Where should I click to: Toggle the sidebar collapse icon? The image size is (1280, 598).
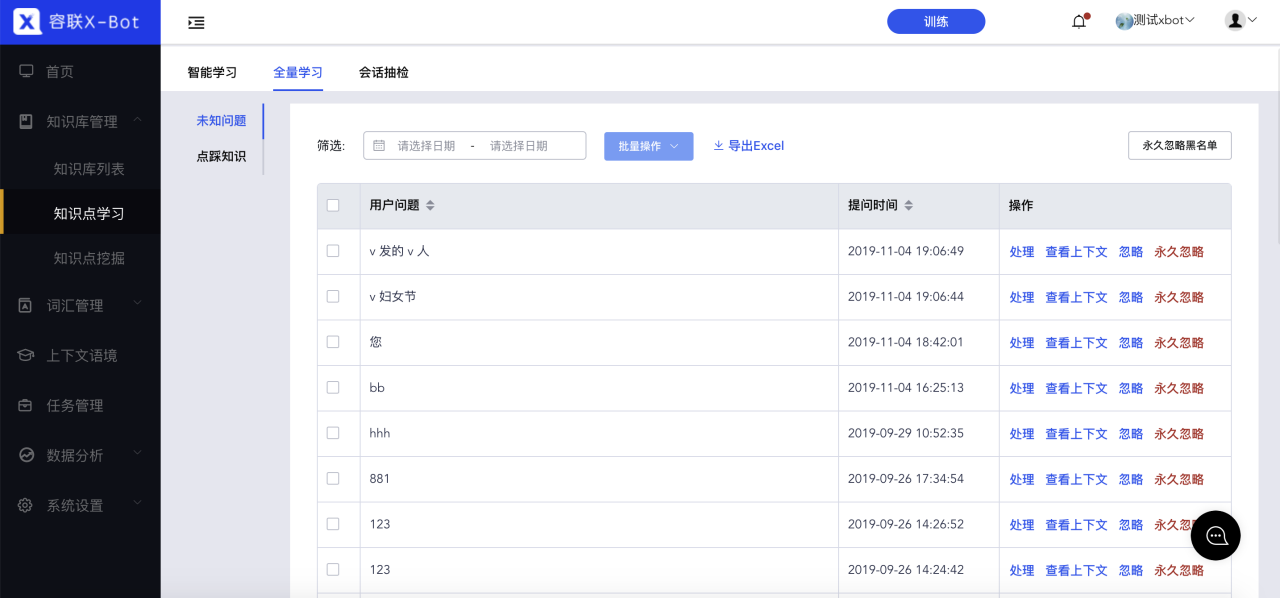[196, 22]
